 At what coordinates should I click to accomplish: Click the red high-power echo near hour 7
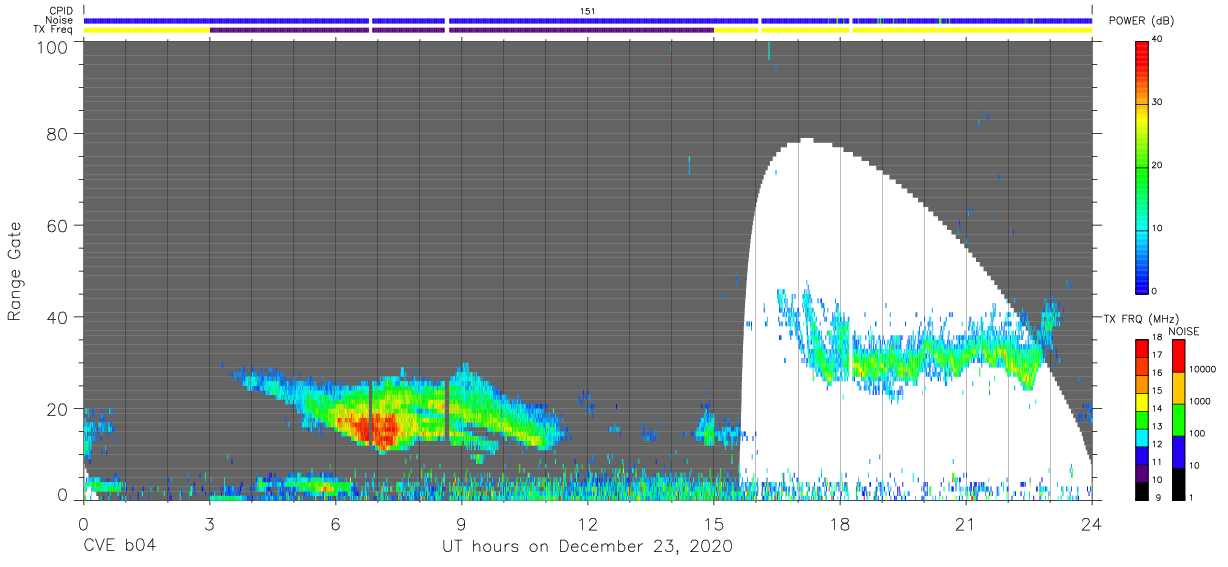(376, 430)
